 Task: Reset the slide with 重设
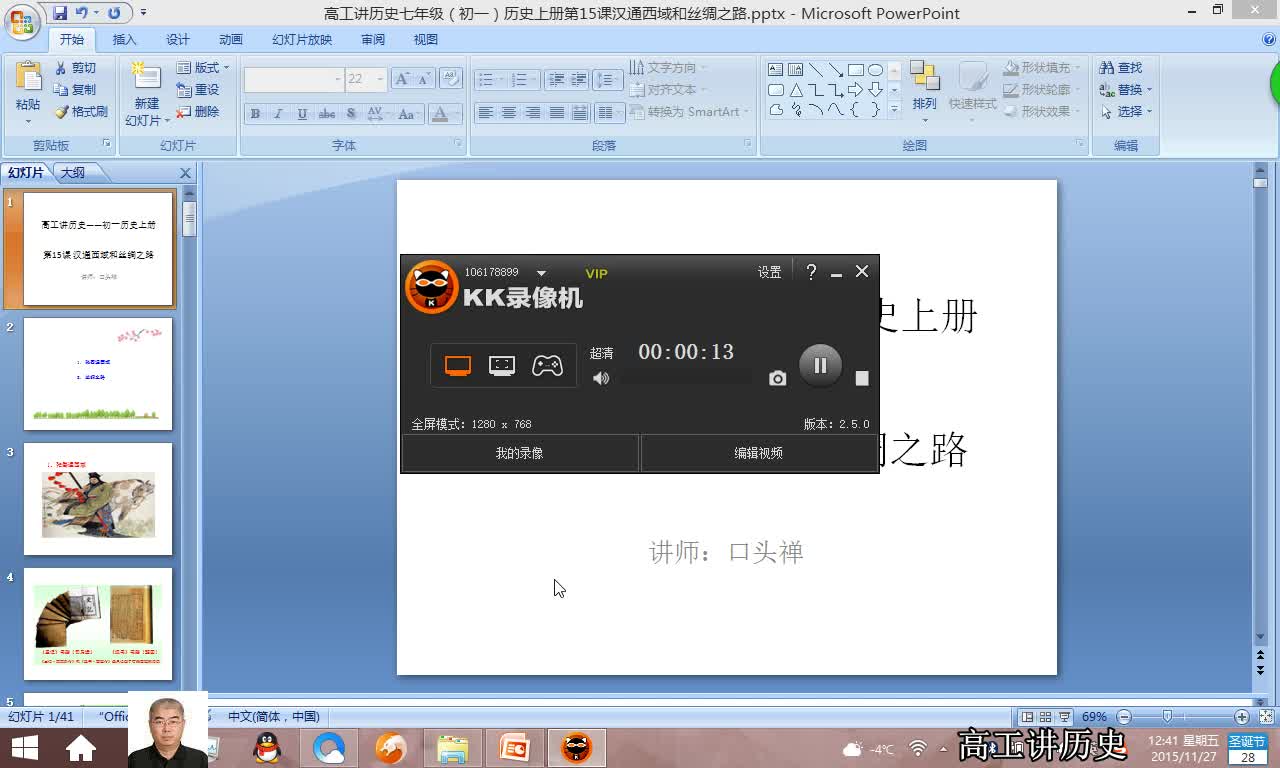tap(198, 90)
